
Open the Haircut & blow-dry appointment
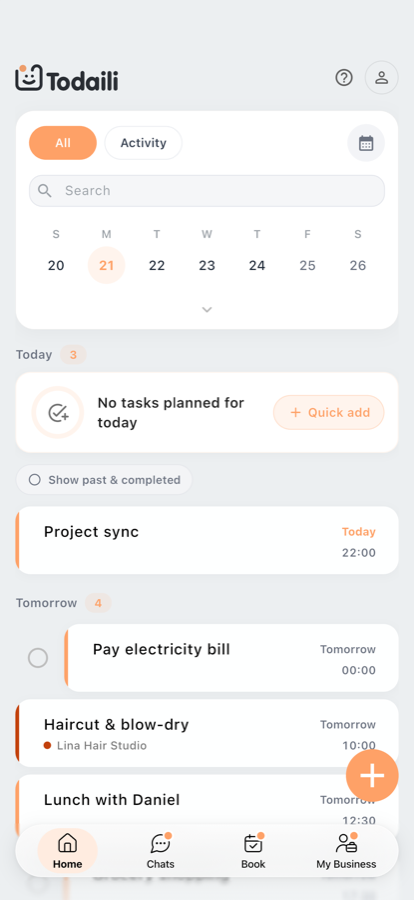(x=207, y=733)
